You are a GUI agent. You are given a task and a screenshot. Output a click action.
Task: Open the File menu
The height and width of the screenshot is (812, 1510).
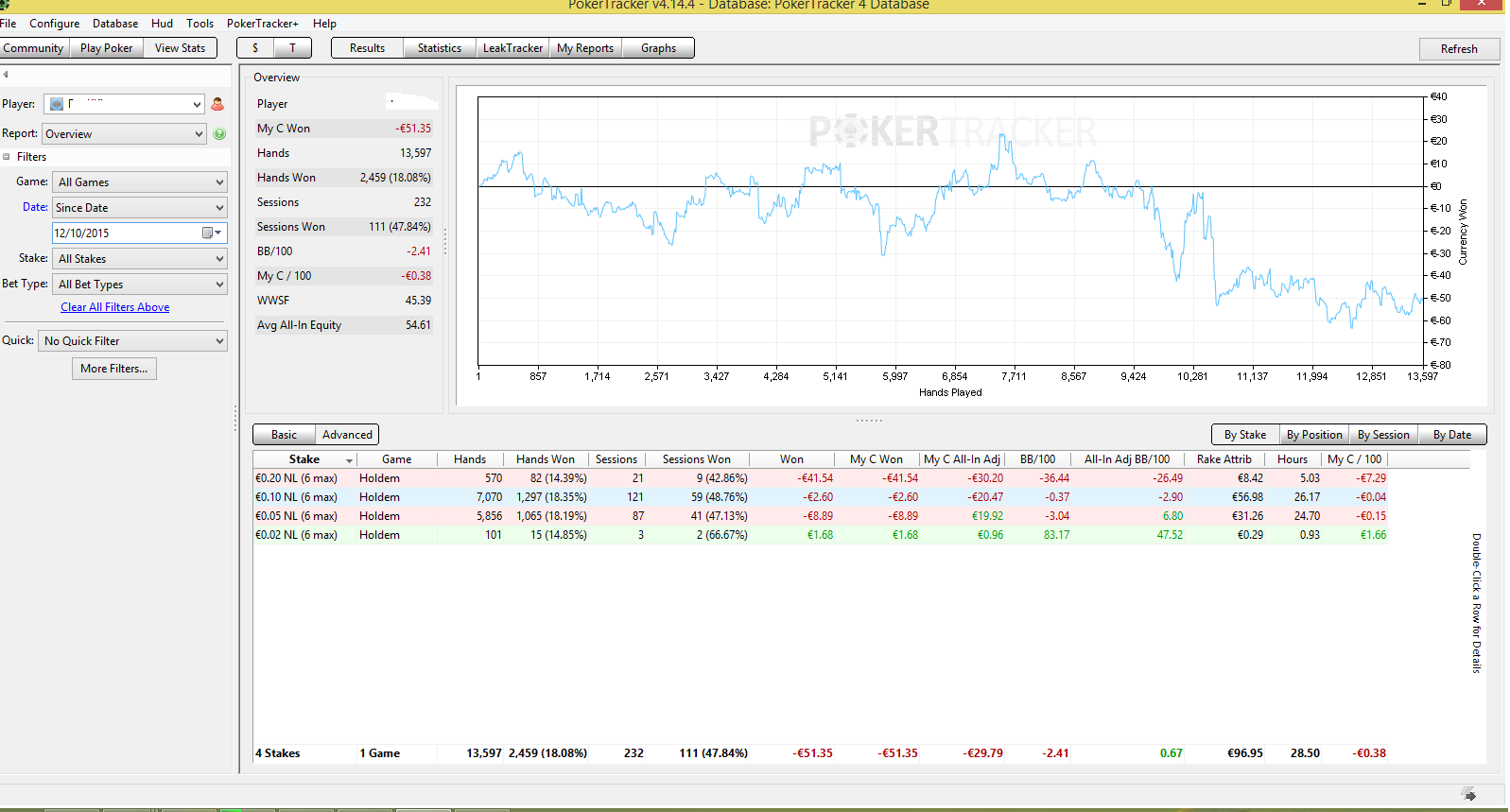click(9, 24)
